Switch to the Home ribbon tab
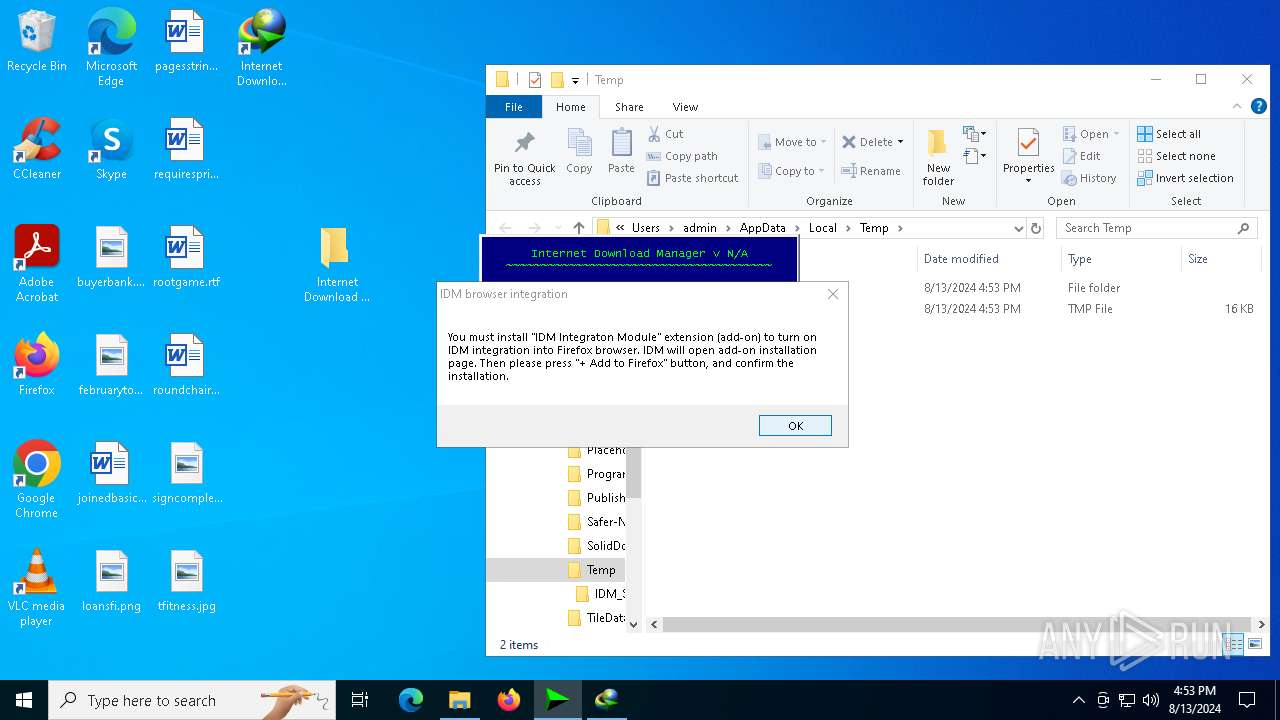 click(571, 107)
